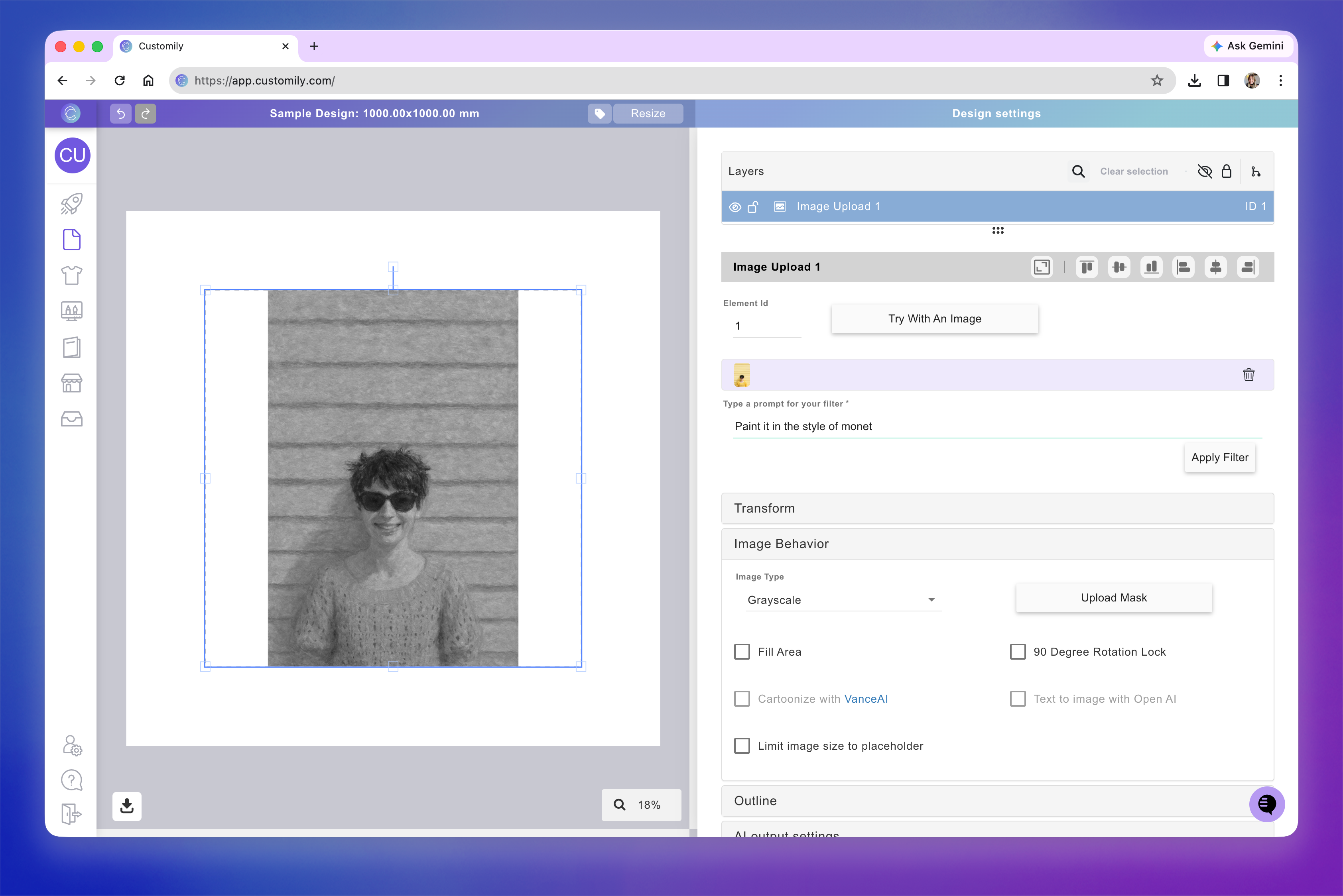Open the chat support bubble

(1267, 804)
